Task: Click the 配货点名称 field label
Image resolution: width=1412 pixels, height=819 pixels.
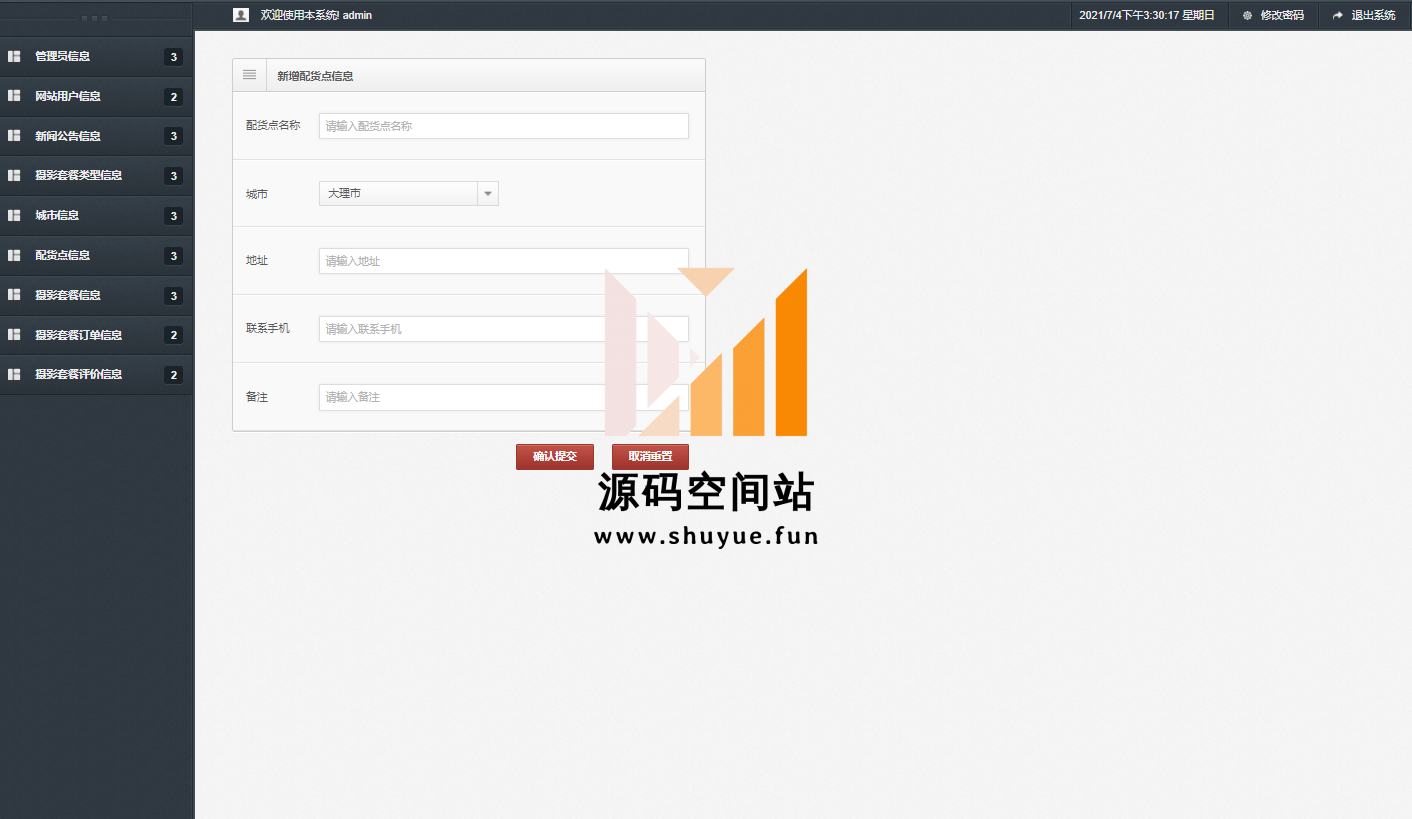Action: (x=273, y=125)
